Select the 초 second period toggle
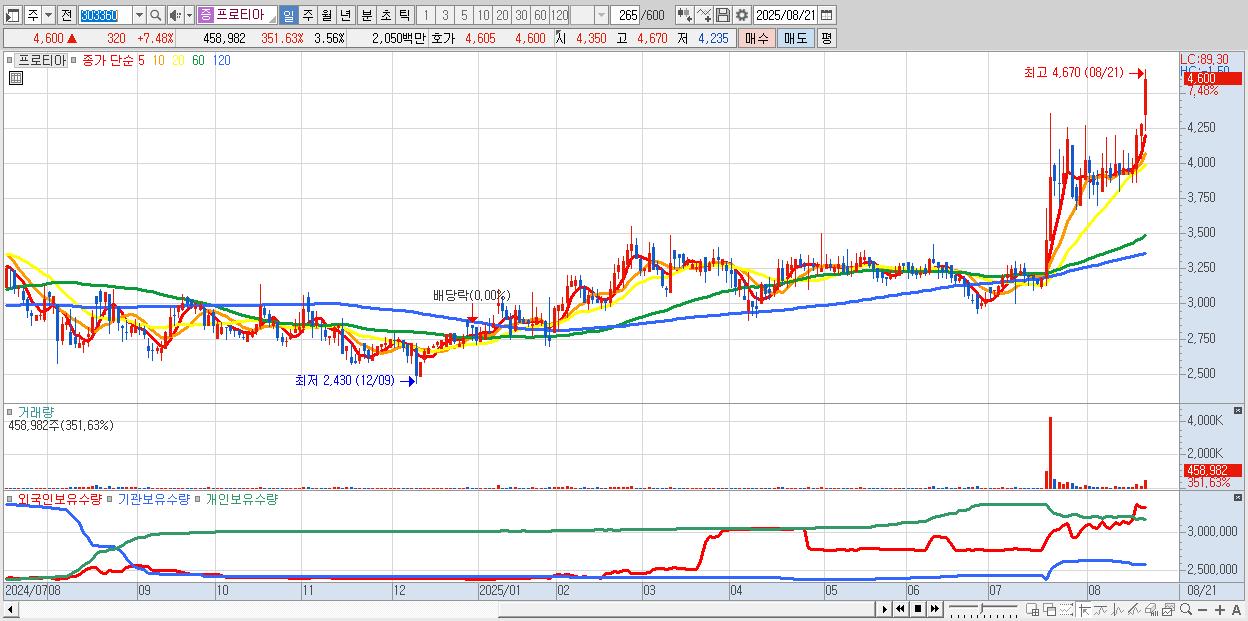1248x621 pixels. (385, 15)
